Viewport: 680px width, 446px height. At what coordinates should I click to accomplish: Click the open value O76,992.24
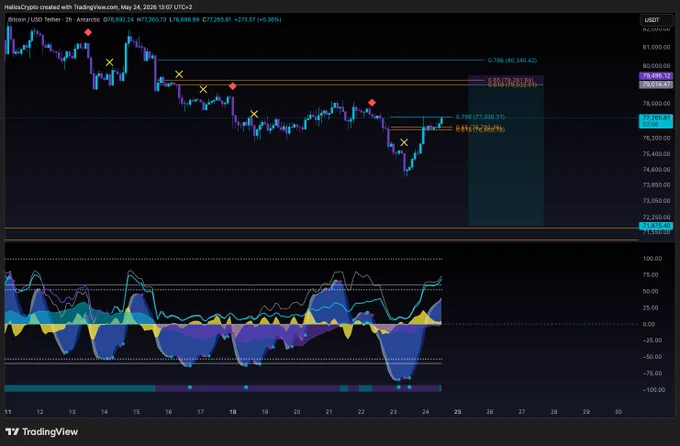(x=118, y=20)
